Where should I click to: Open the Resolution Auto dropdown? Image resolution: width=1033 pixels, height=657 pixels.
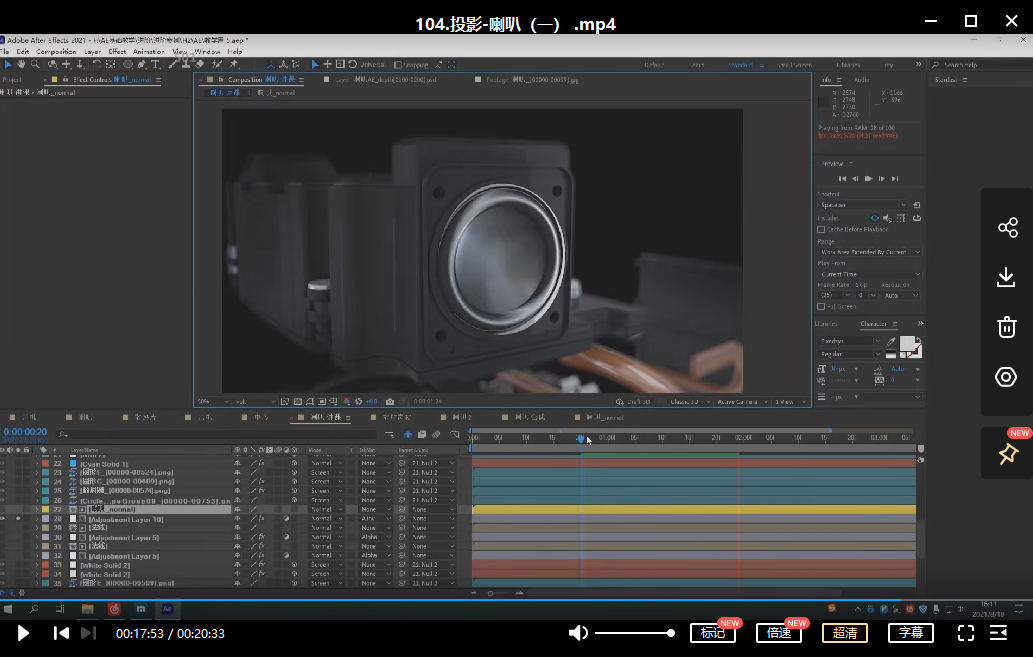click(901, 296)
